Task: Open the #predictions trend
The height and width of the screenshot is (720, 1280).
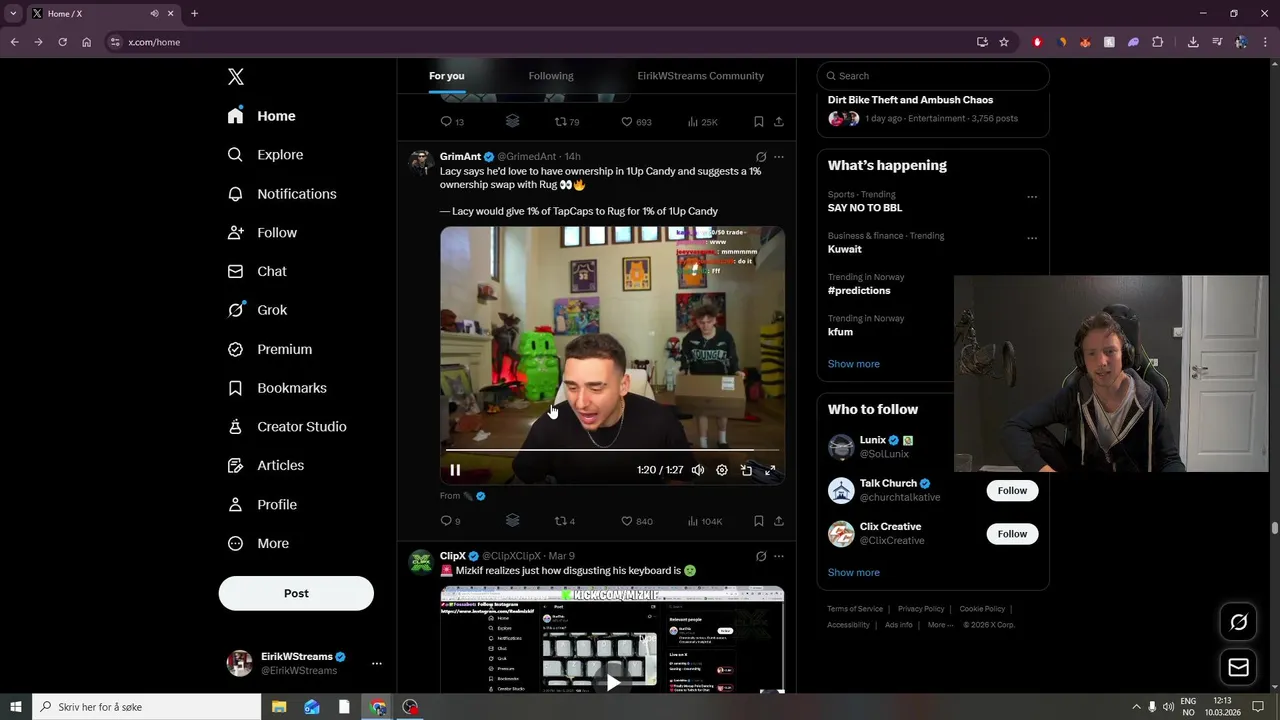Action: click(x=859, y=291)
